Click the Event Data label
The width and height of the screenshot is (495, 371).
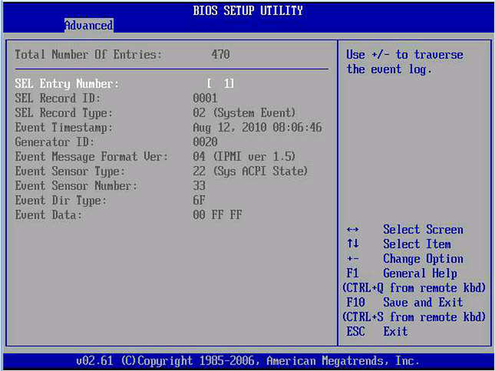[48, 215]
